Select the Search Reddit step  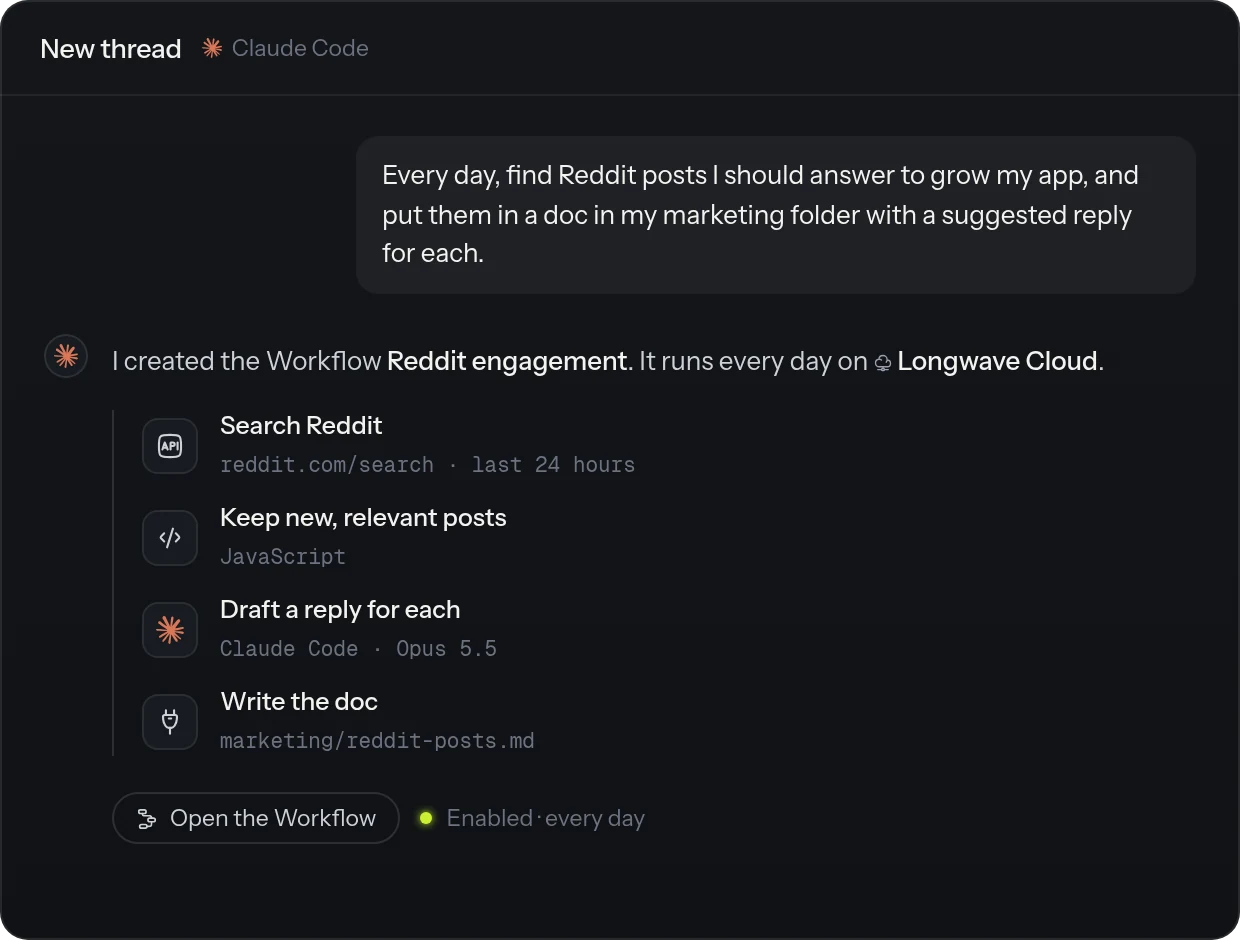coord(301,425)
